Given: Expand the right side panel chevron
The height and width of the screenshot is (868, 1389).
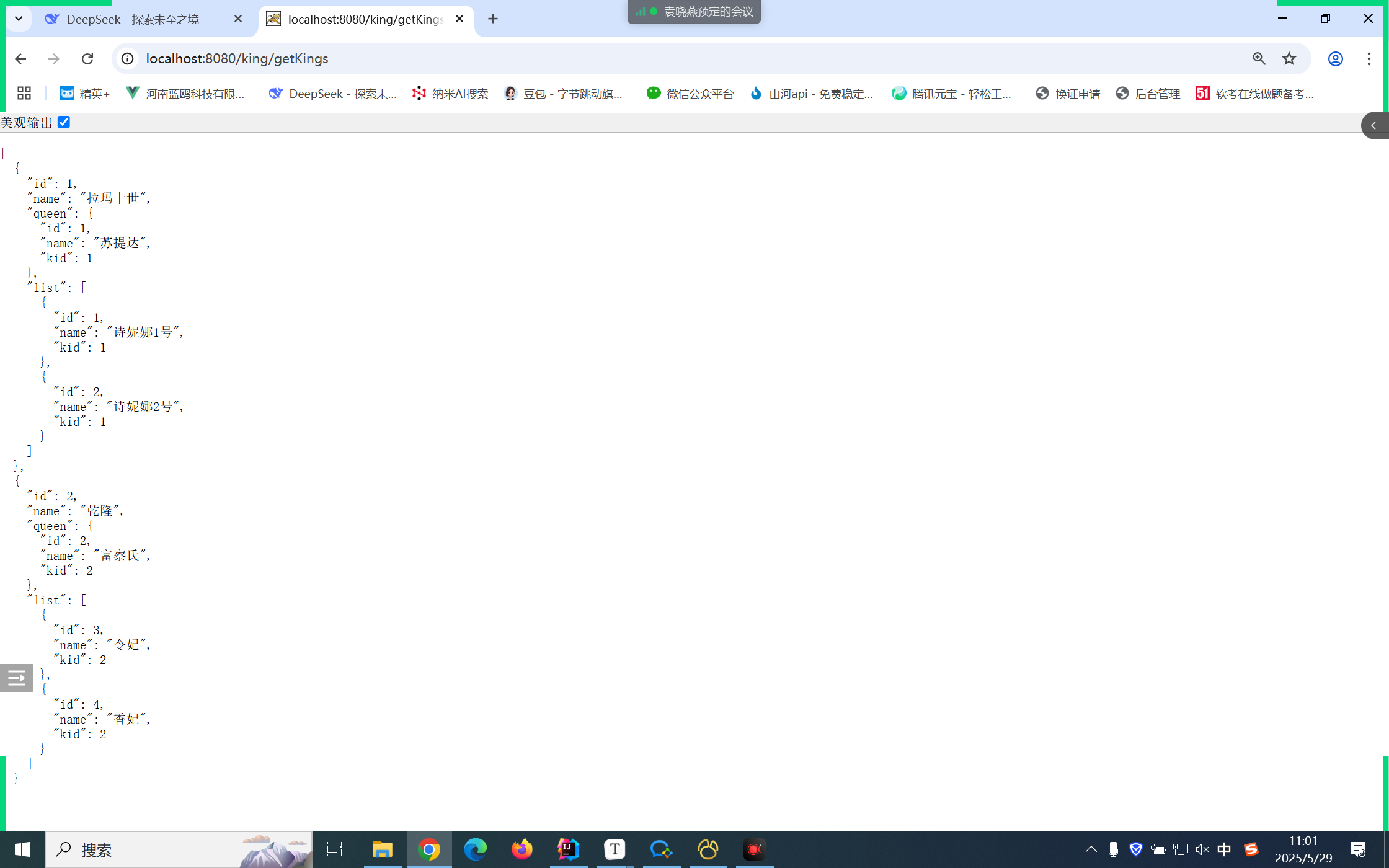Looking at the screenshot, I should [1373, 125].
